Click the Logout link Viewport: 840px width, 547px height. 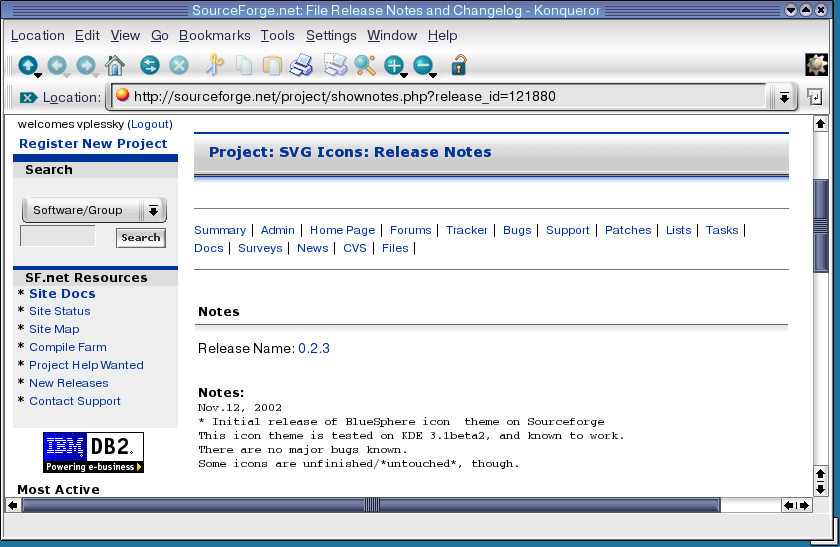150,124
